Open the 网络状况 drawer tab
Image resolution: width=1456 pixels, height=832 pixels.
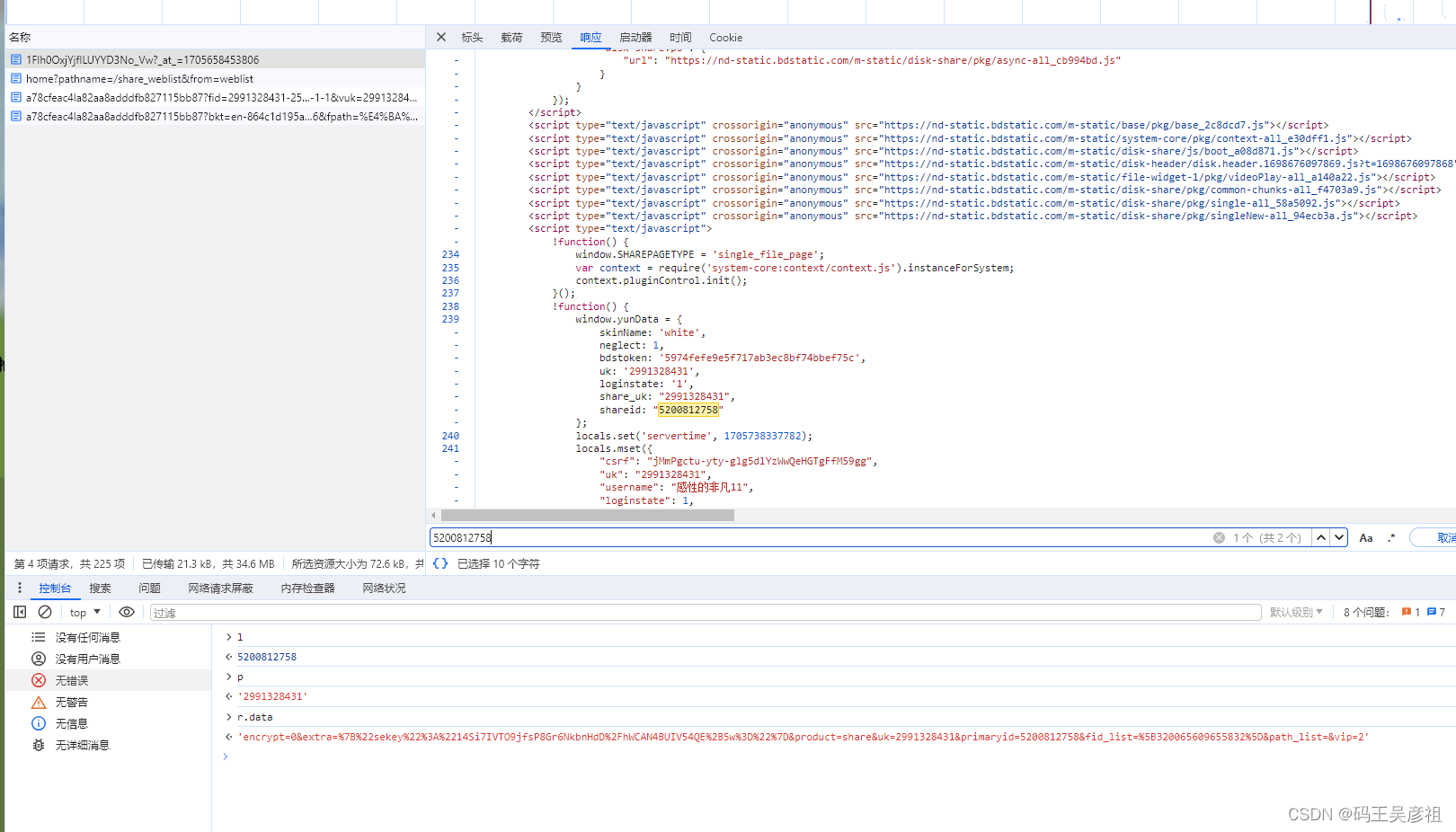click(384, 588)
